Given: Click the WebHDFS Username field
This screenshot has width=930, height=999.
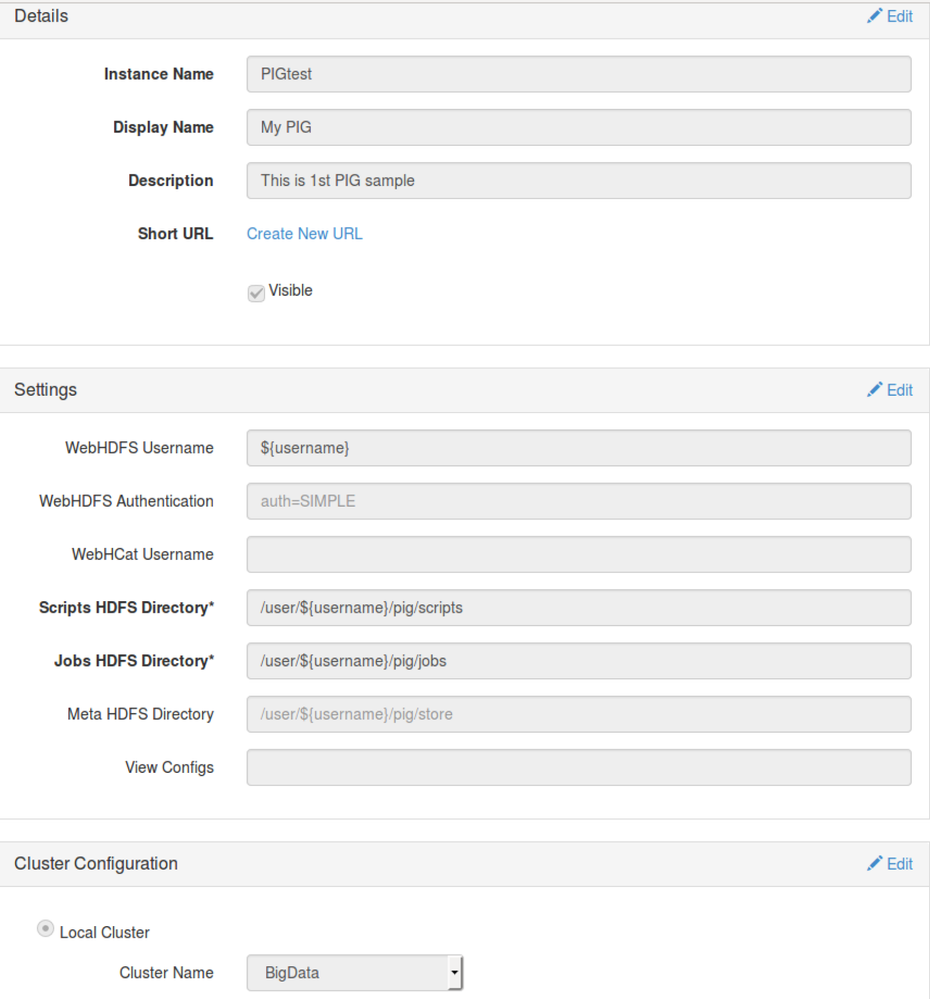Looking at the screenshot, I should [x=578, y=448].
